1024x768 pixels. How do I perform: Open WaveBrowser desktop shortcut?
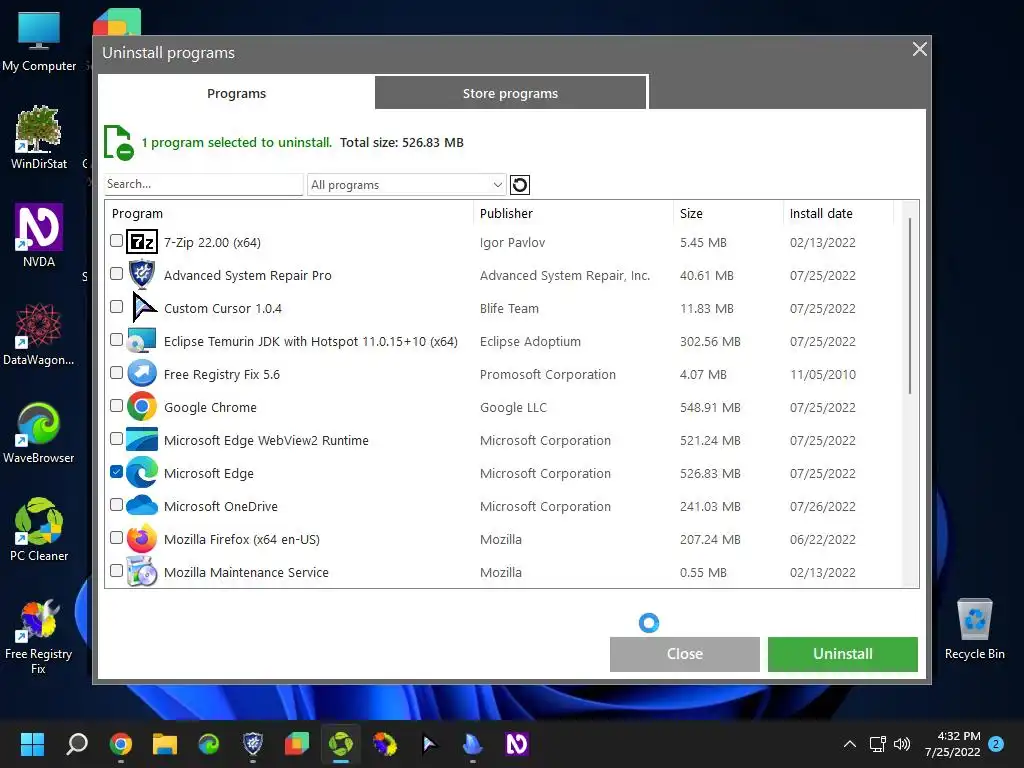[39, 432]
